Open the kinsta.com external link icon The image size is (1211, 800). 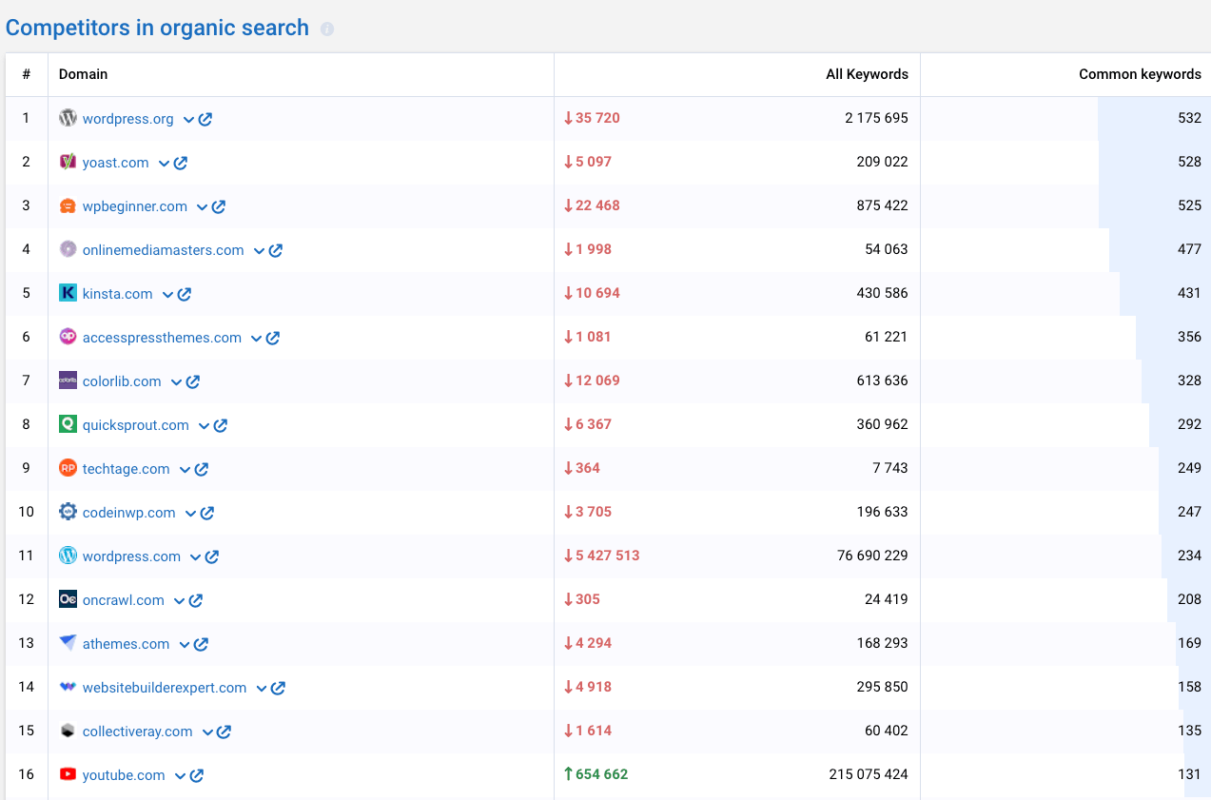(184, 294)
